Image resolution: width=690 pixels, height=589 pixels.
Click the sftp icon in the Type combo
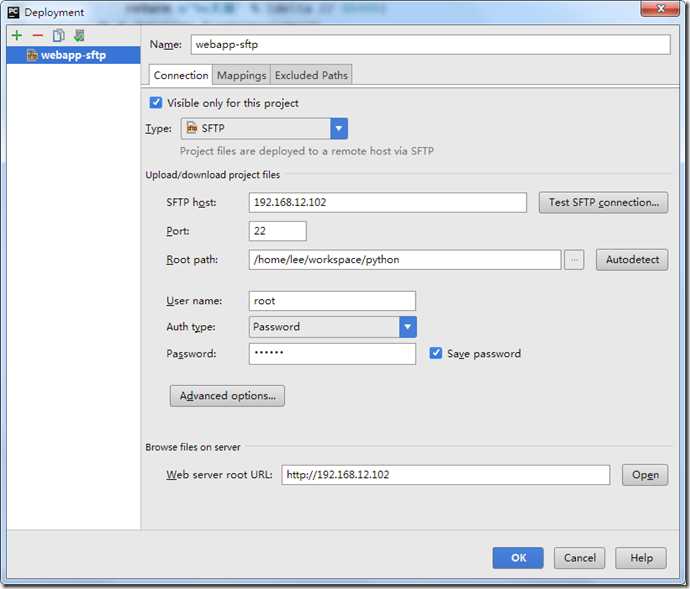[192, 128]
